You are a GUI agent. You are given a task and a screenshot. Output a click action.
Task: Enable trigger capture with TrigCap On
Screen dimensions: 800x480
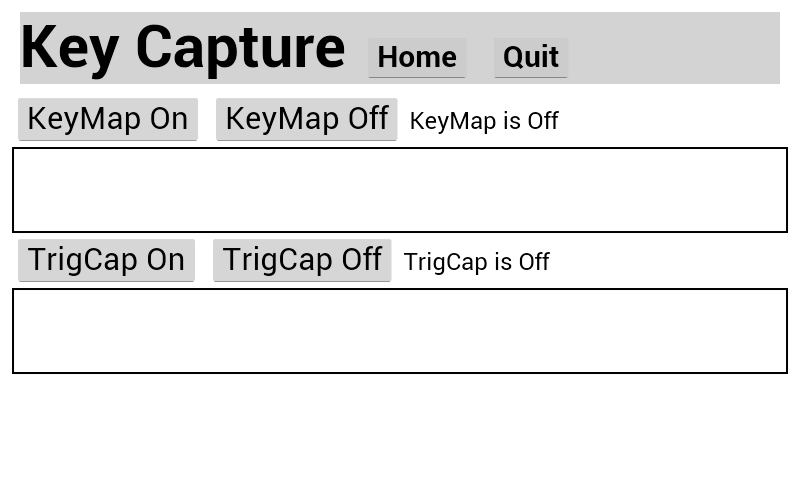point(106,260)
